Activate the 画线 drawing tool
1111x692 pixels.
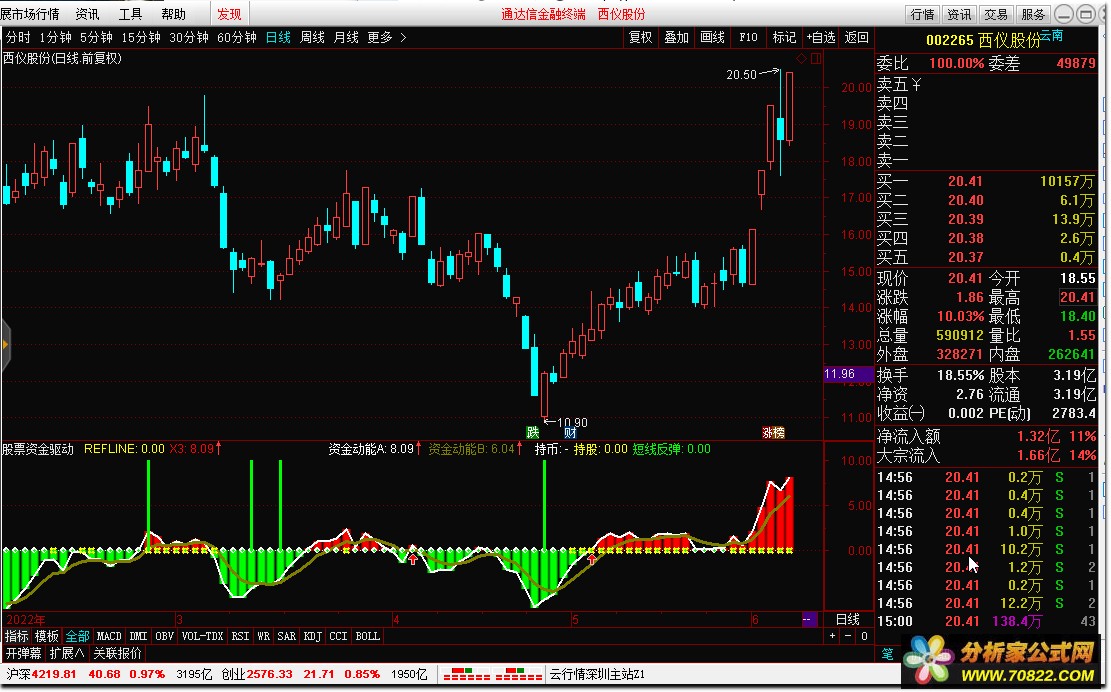click(x=712, y=37)
